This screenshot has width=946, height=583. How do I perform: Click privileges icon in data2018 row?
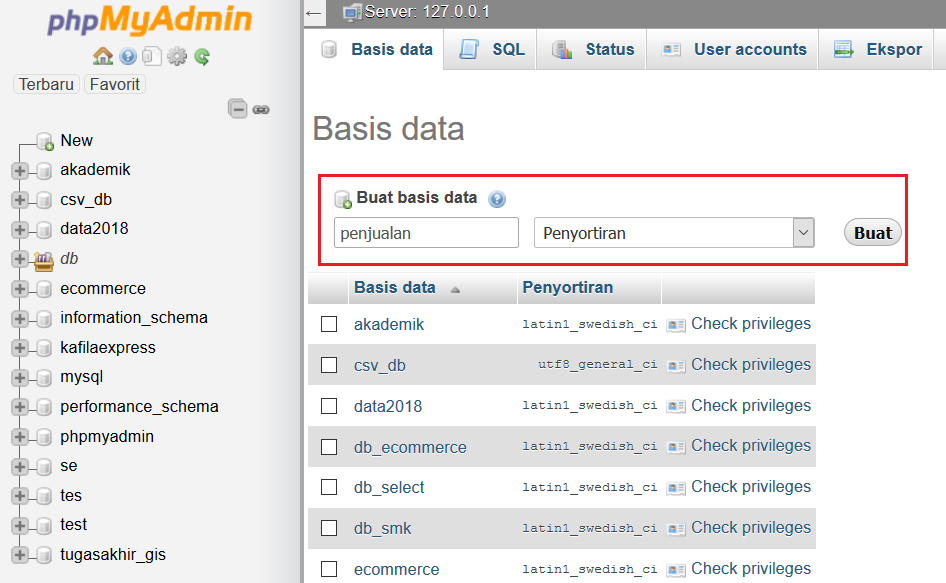coord(676,407)
